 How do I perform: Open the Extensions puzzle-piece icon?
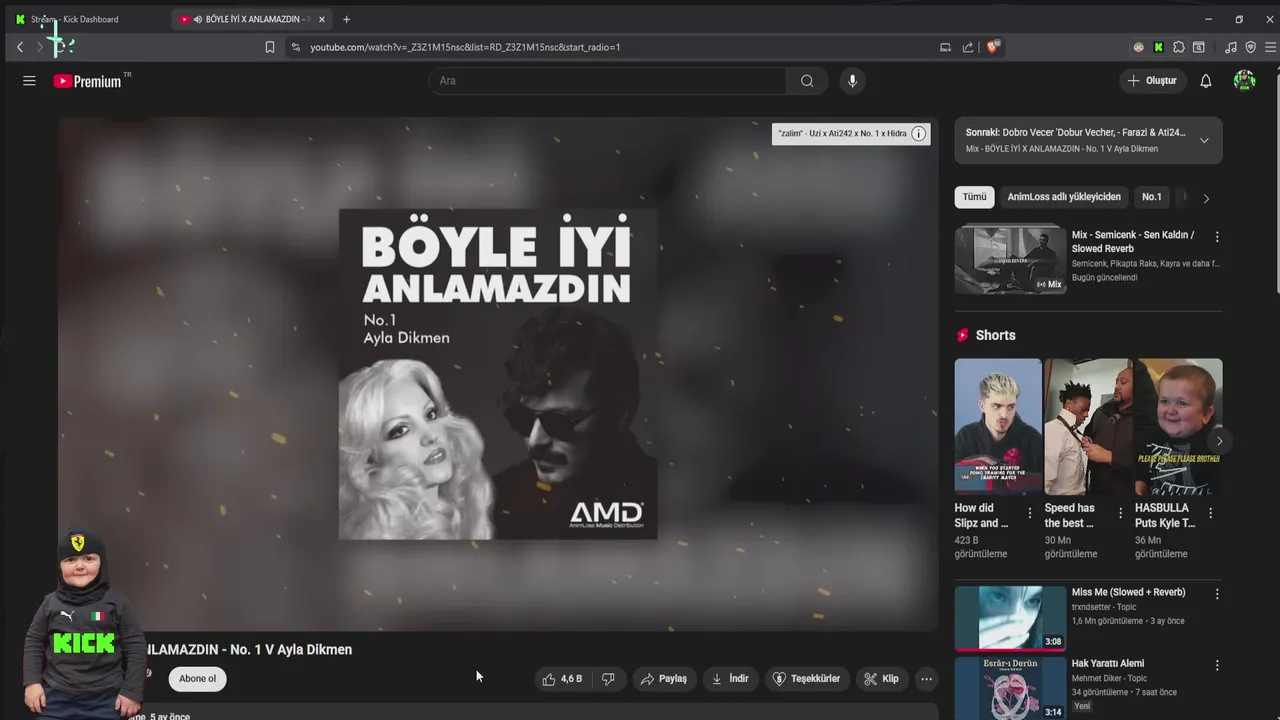tap(1179, 47)
